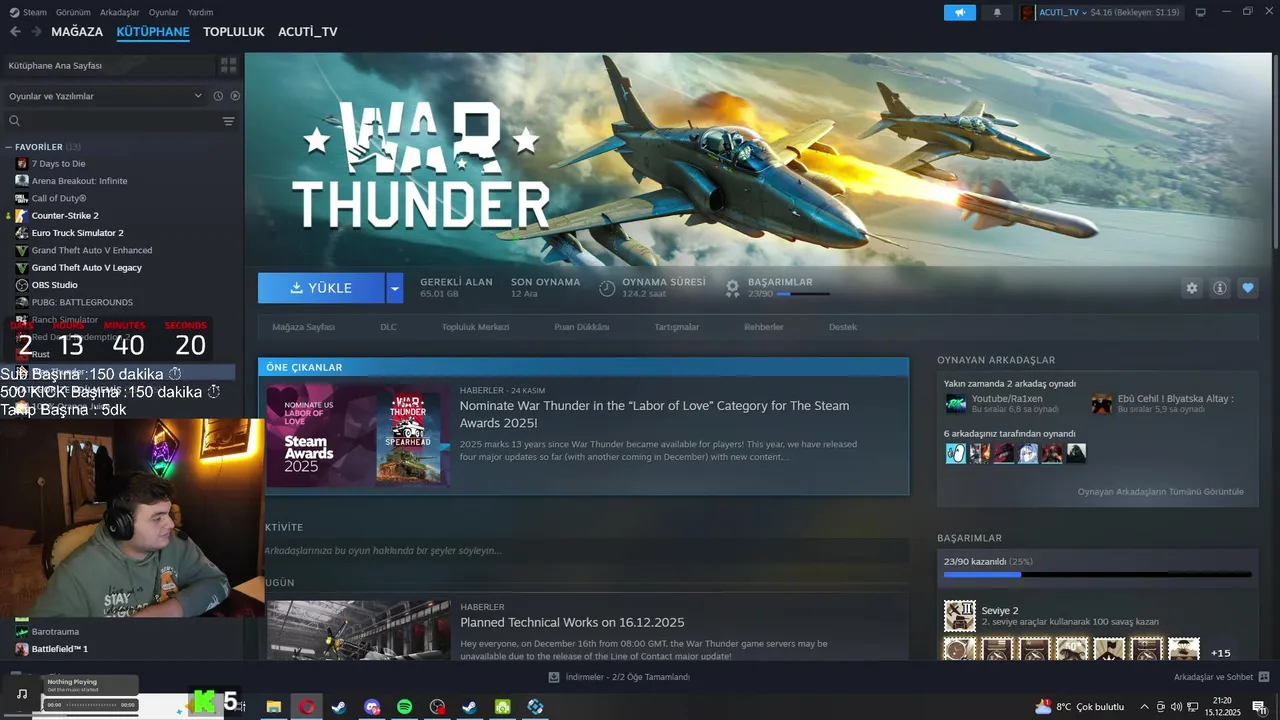Open Mağaza Sayfası link
This screenshot has width=1280, height=720.
(303, 327)
